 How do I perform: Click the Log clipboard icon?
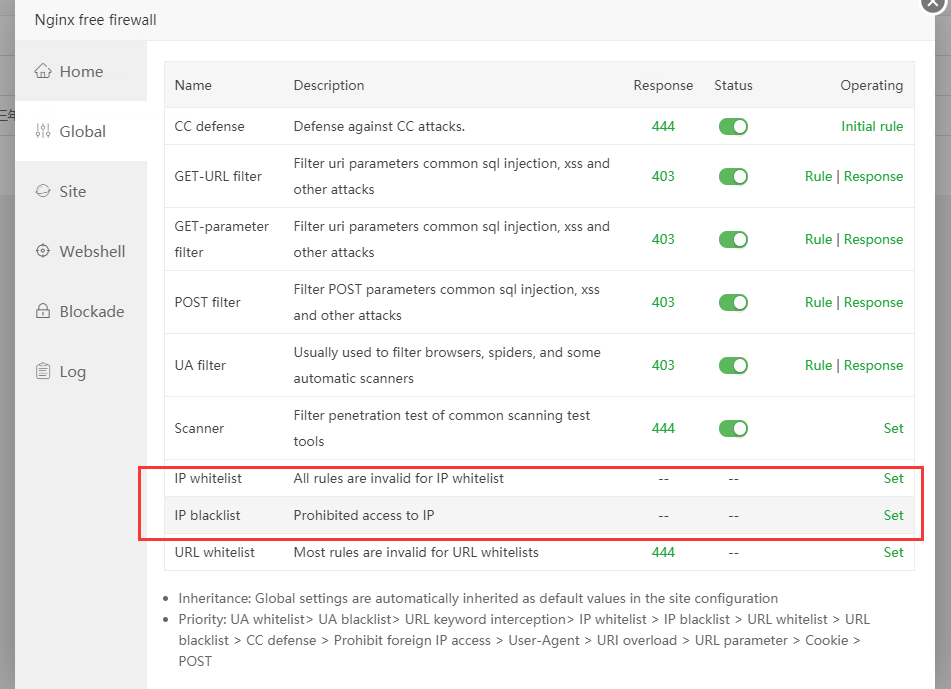[x=42, y=371]
